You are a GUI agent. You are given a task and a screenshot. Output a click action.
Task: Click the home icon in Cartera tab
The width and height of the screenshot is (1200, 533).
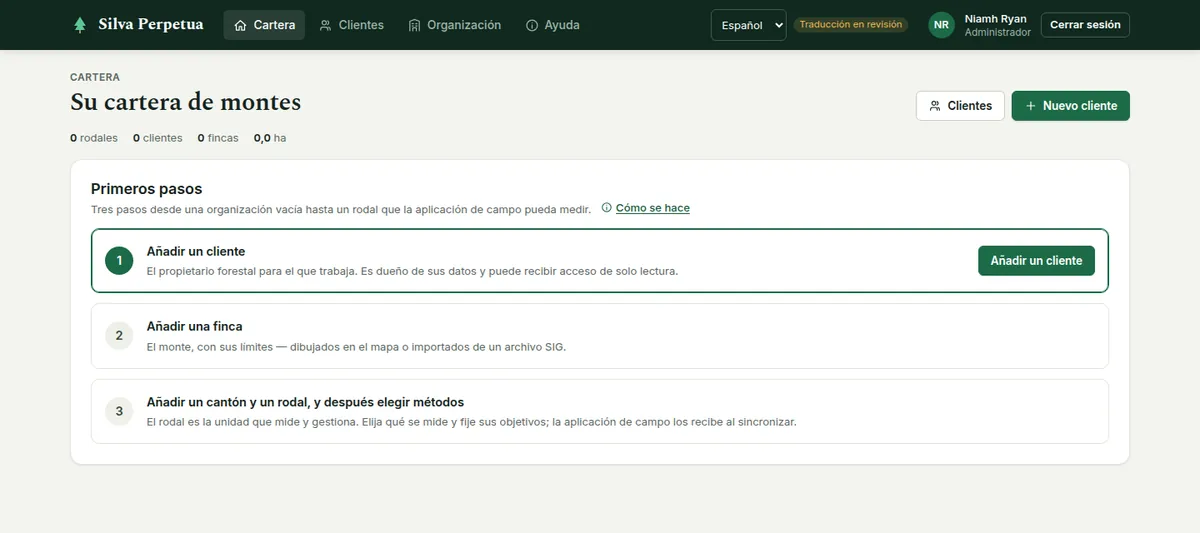[x=240, y=25]
